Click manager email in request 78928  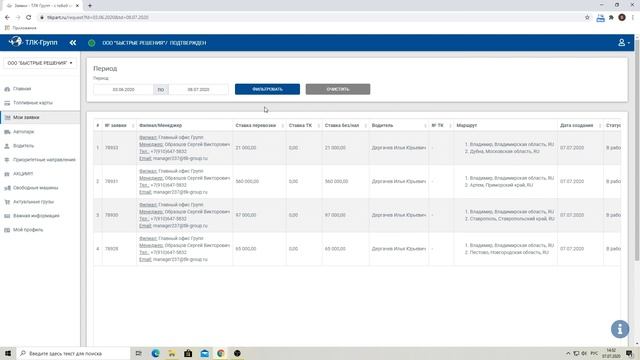click(180, 260)
